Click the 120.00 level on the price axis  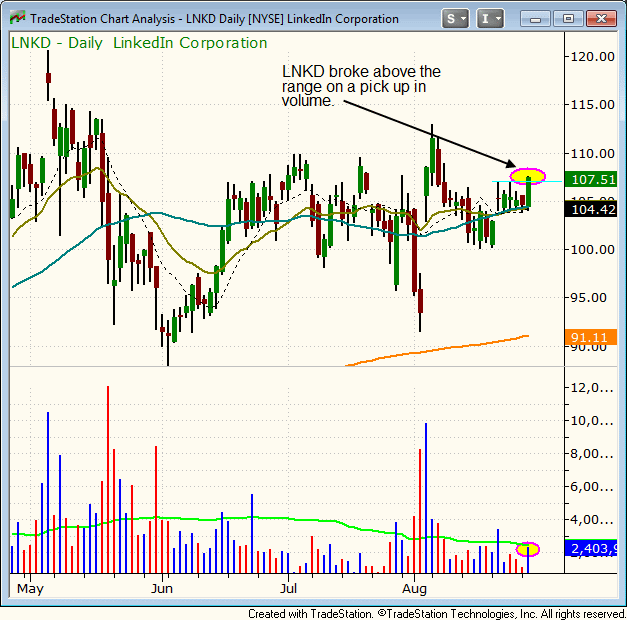(593, 57)
